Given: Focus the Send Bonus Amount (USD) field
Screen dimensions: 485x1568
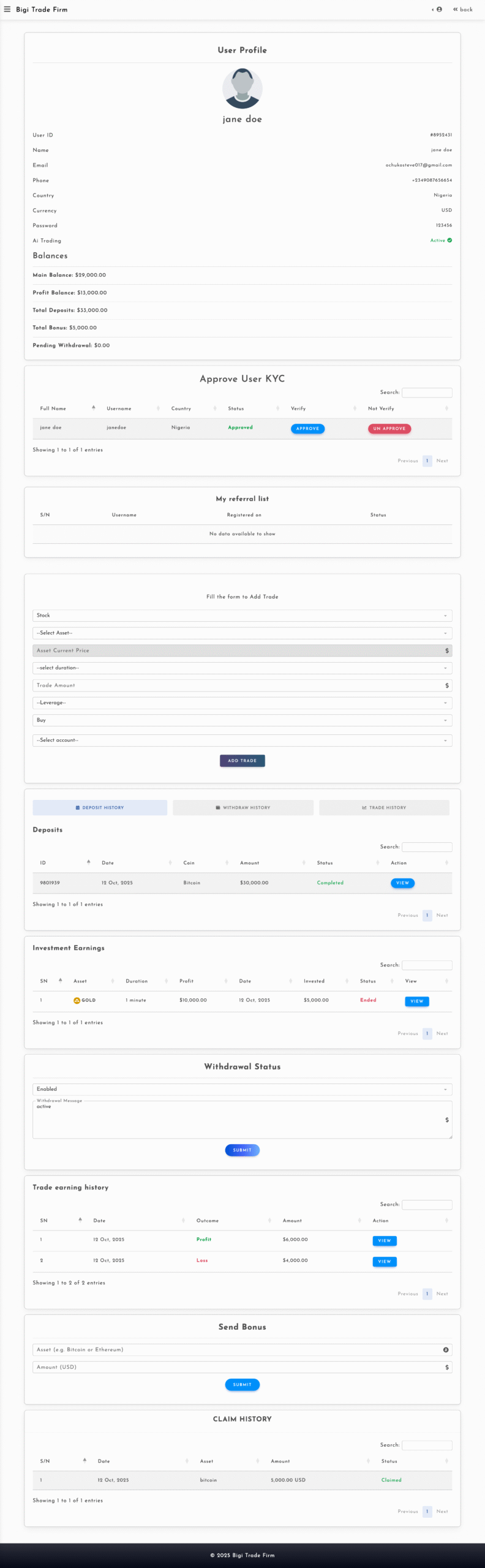Looking at the screenshot, I should [x=239, y=1367].
